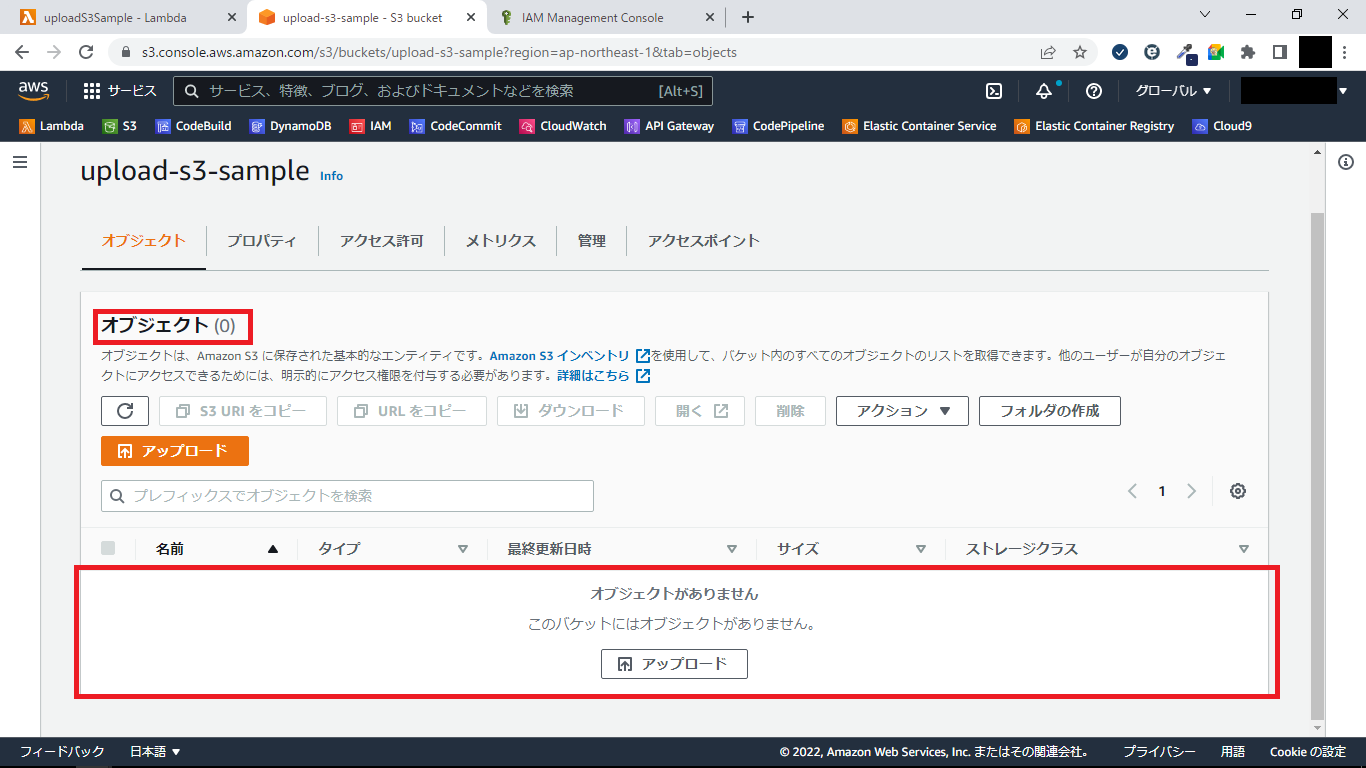This screenshot has height=768, width=1366.
Task: Click the notifications bell icon
Action: pos(1044,91)
